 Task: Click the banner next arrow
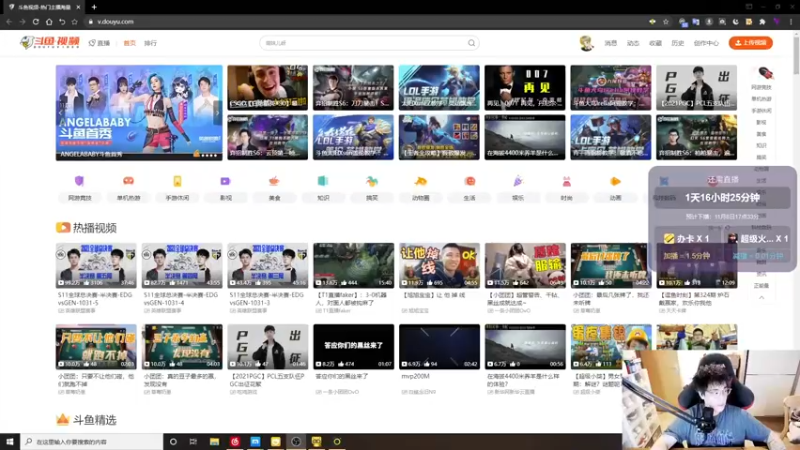point(217,112)
